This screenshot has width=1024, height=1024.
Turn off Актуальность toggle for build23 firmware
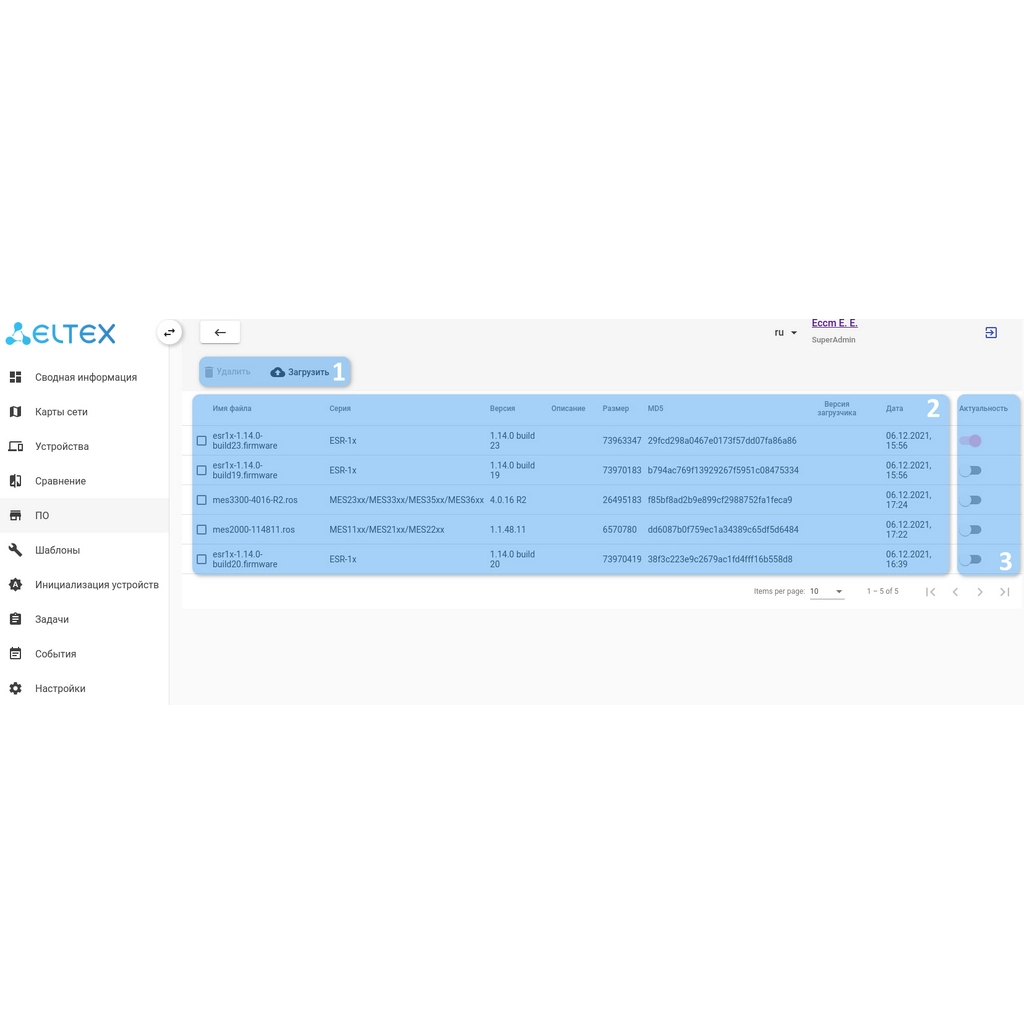click(x=970, y=441)
